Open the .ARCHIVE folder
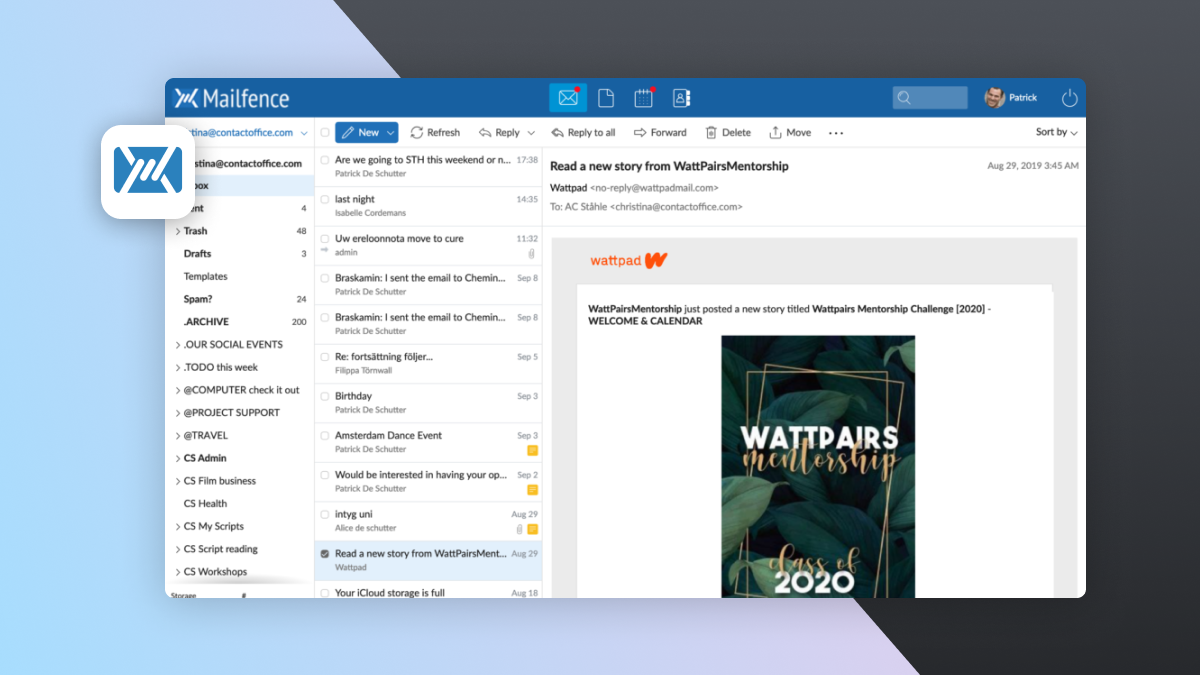 (240, 322)
